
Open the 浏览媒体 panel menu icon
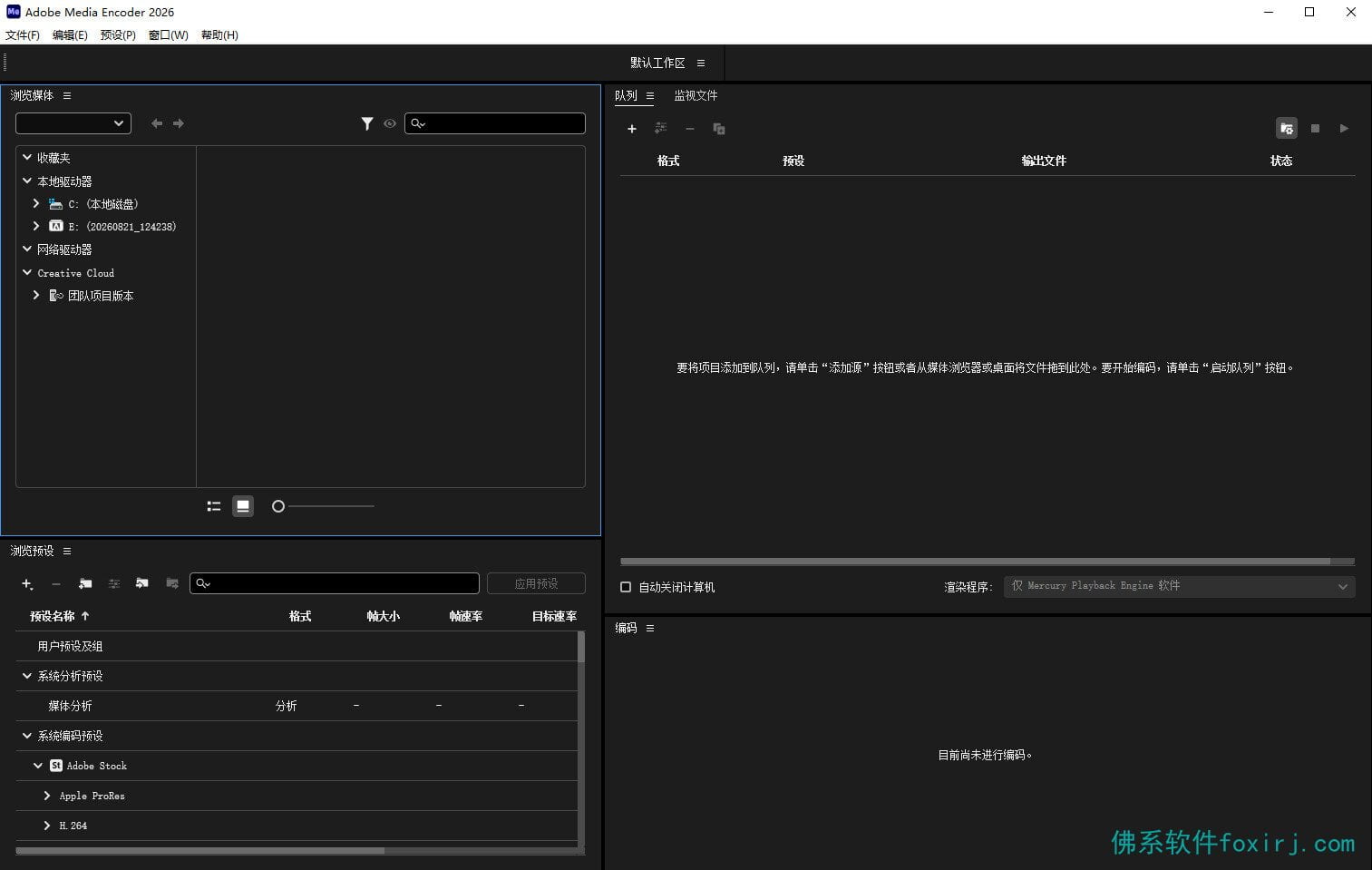(67, 95)
